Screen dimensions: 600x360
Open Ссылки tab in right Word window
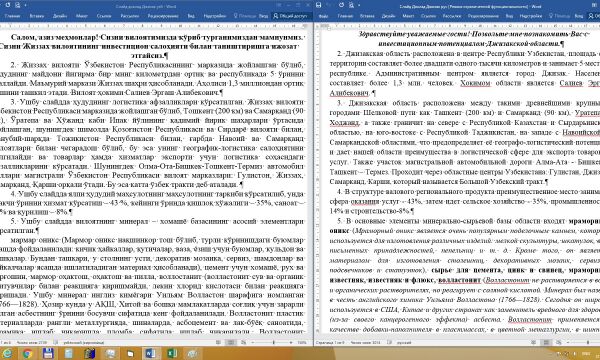428,16
